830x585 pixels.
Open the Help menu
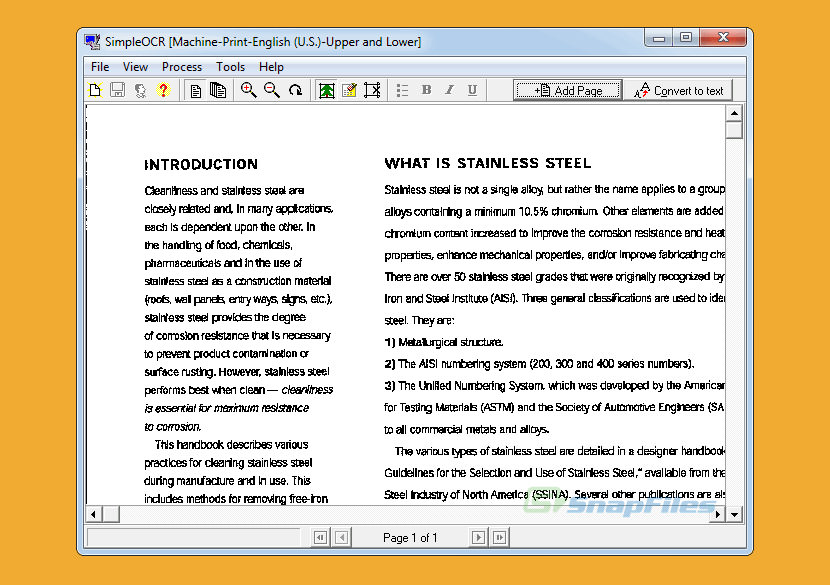point(272,67)
